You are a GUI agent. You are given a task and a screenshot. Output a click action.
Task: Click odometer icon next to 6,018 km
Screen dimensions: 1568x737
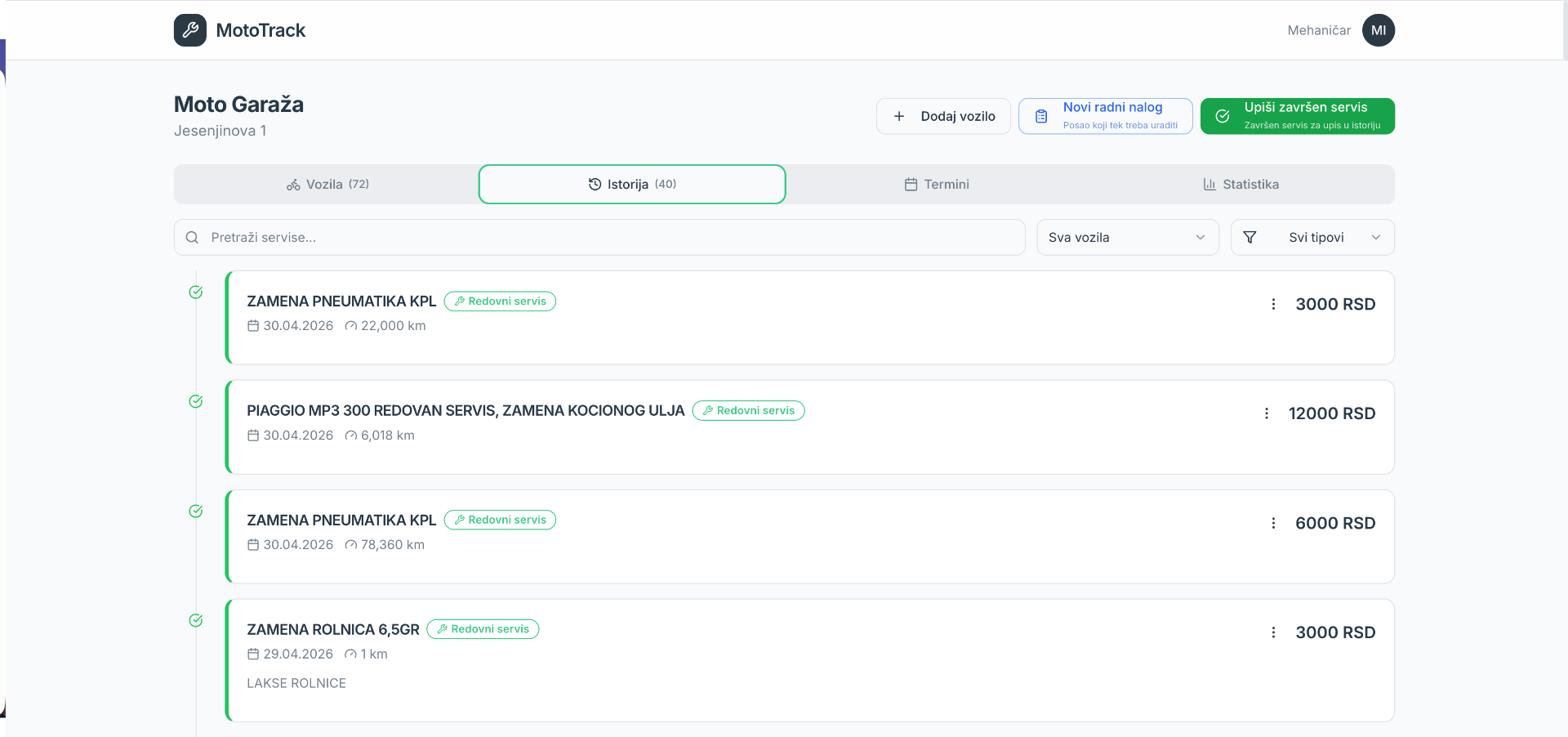pos(351,435)
